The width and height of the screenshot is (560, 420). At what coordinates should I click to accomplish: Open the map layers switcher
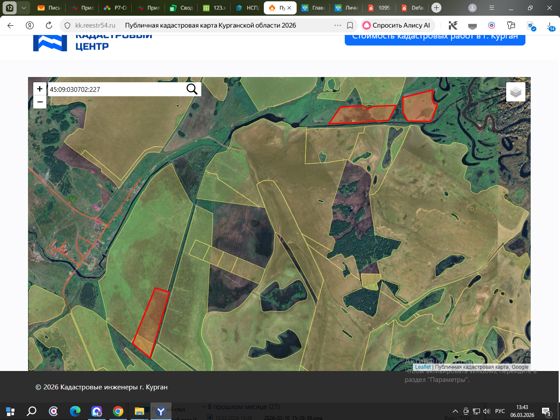pyautogui.click(x=515, y=92)
